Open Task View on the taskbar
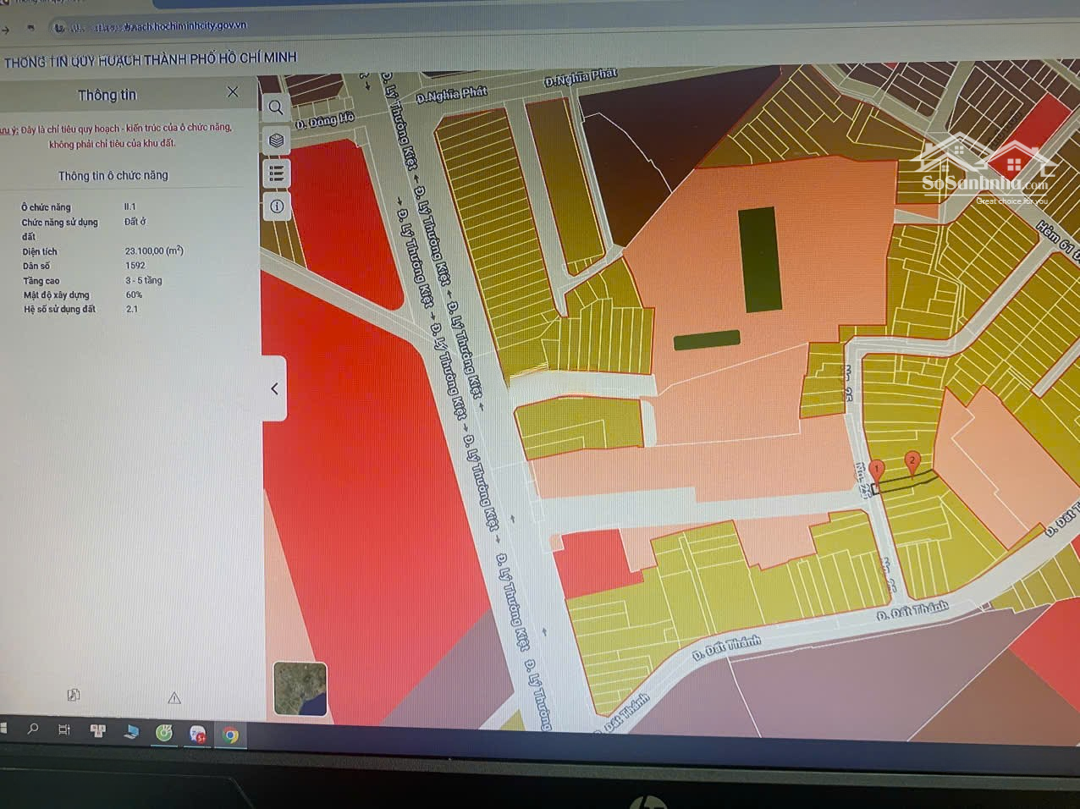This screenshot has height=809, width=1080. pyautogui.click(x=64, y=730)
